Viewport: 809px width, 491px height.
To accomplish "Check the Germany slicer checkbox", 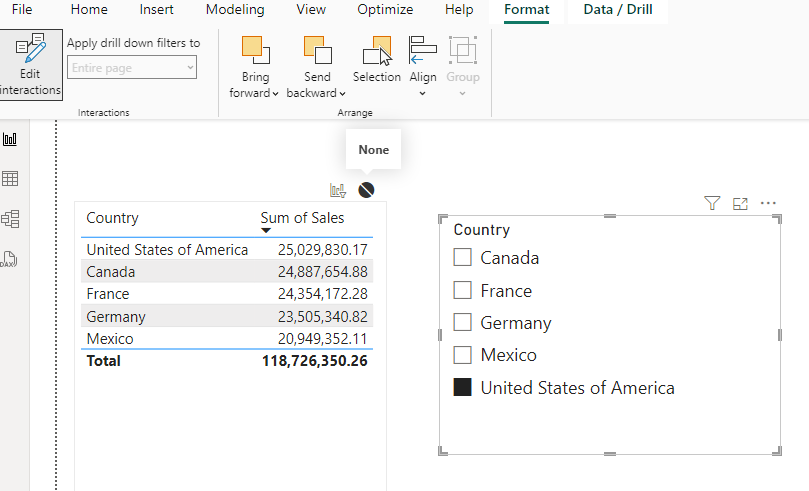I will tap(462, 322).
